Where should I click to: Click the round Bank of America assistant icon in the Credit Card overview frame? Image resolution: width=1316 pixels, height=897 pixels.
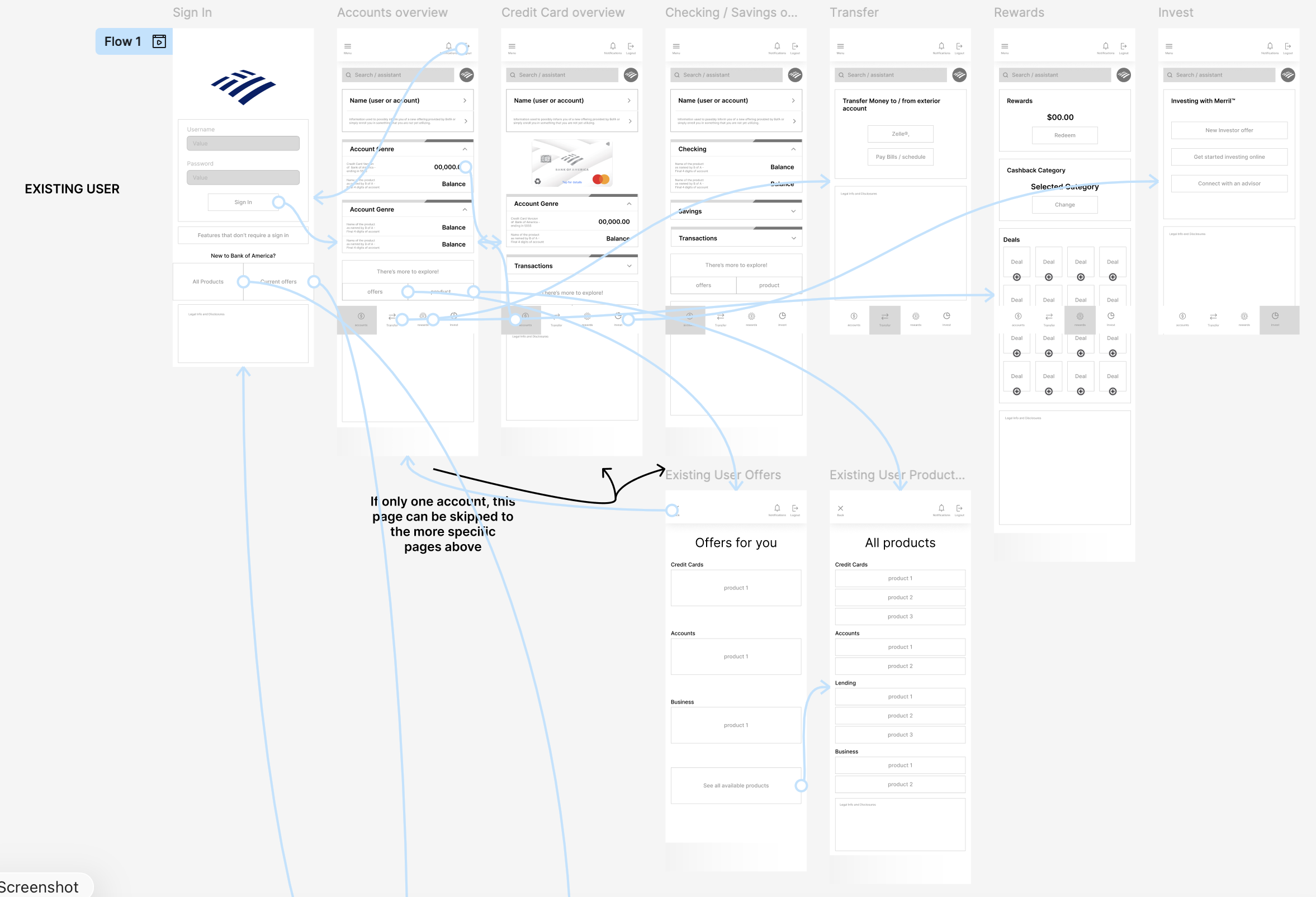[x=631, y=75]
